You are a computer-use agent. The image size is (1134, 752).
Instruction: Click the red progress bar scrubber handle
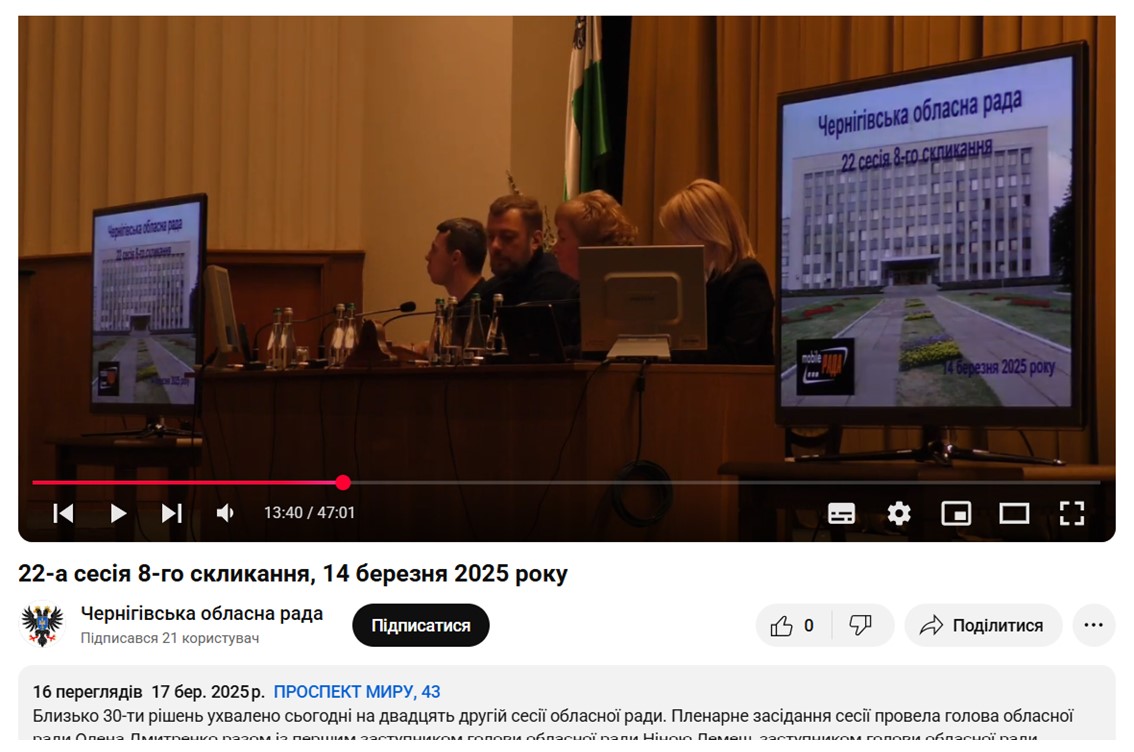[x=343, y=483]
